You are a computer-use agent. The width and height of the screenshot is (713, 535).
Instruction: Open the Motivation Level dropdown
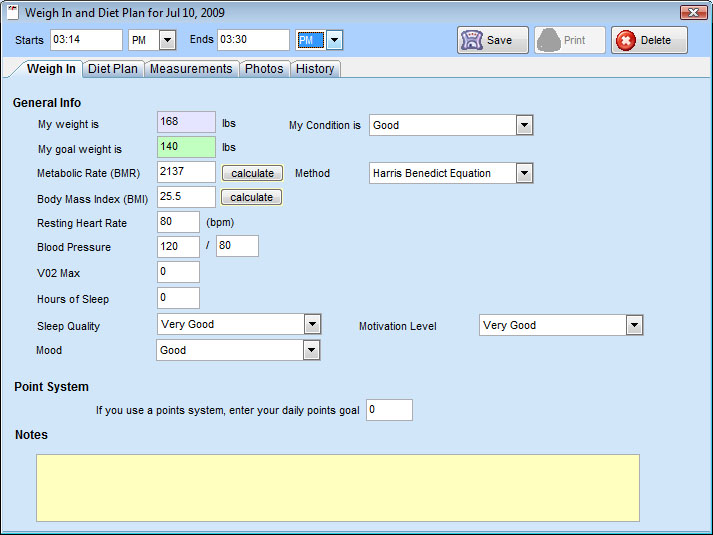coord(634,325)
